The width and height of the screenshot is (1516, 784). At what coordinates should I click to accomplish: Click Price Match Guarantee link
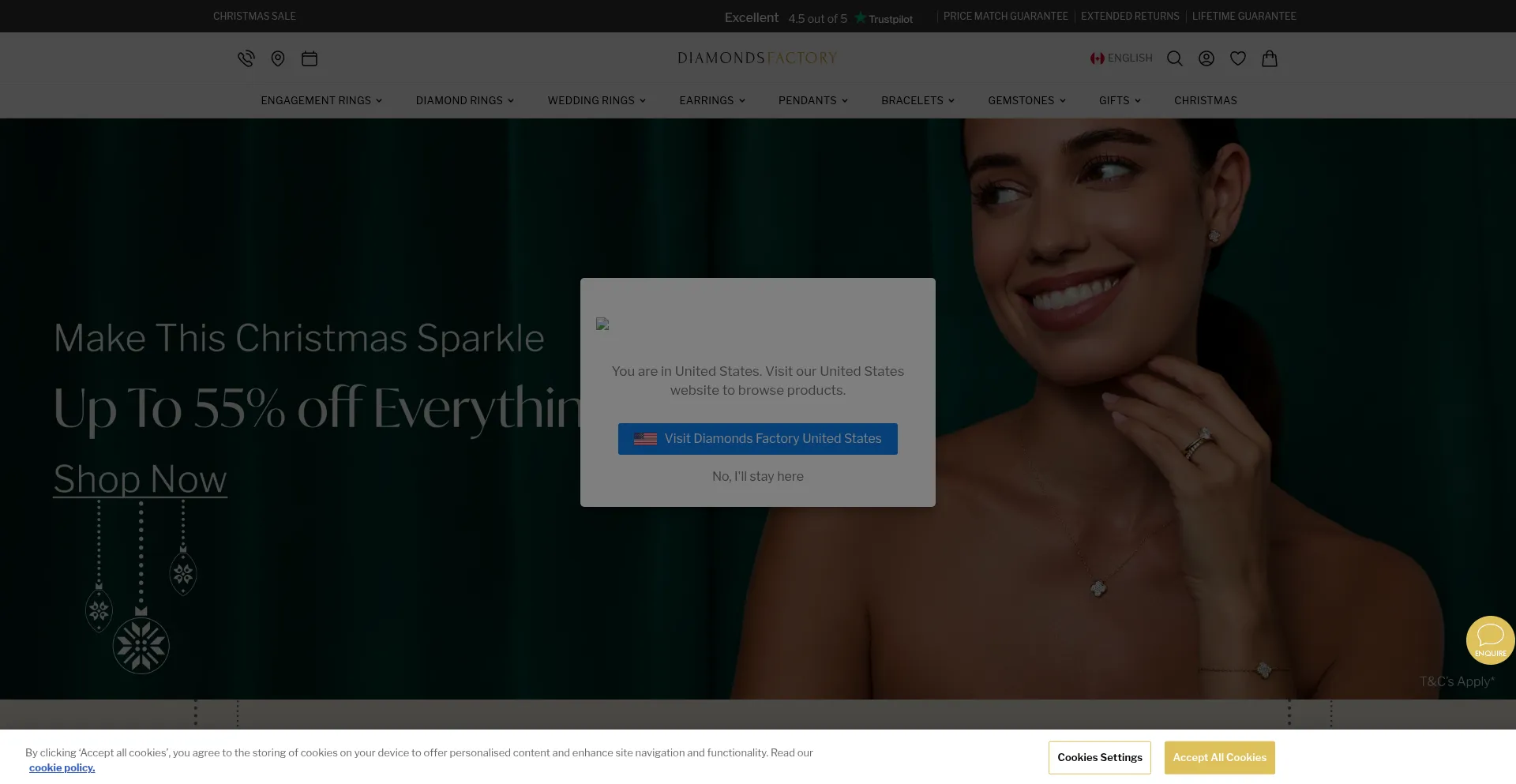point(1006,16)
